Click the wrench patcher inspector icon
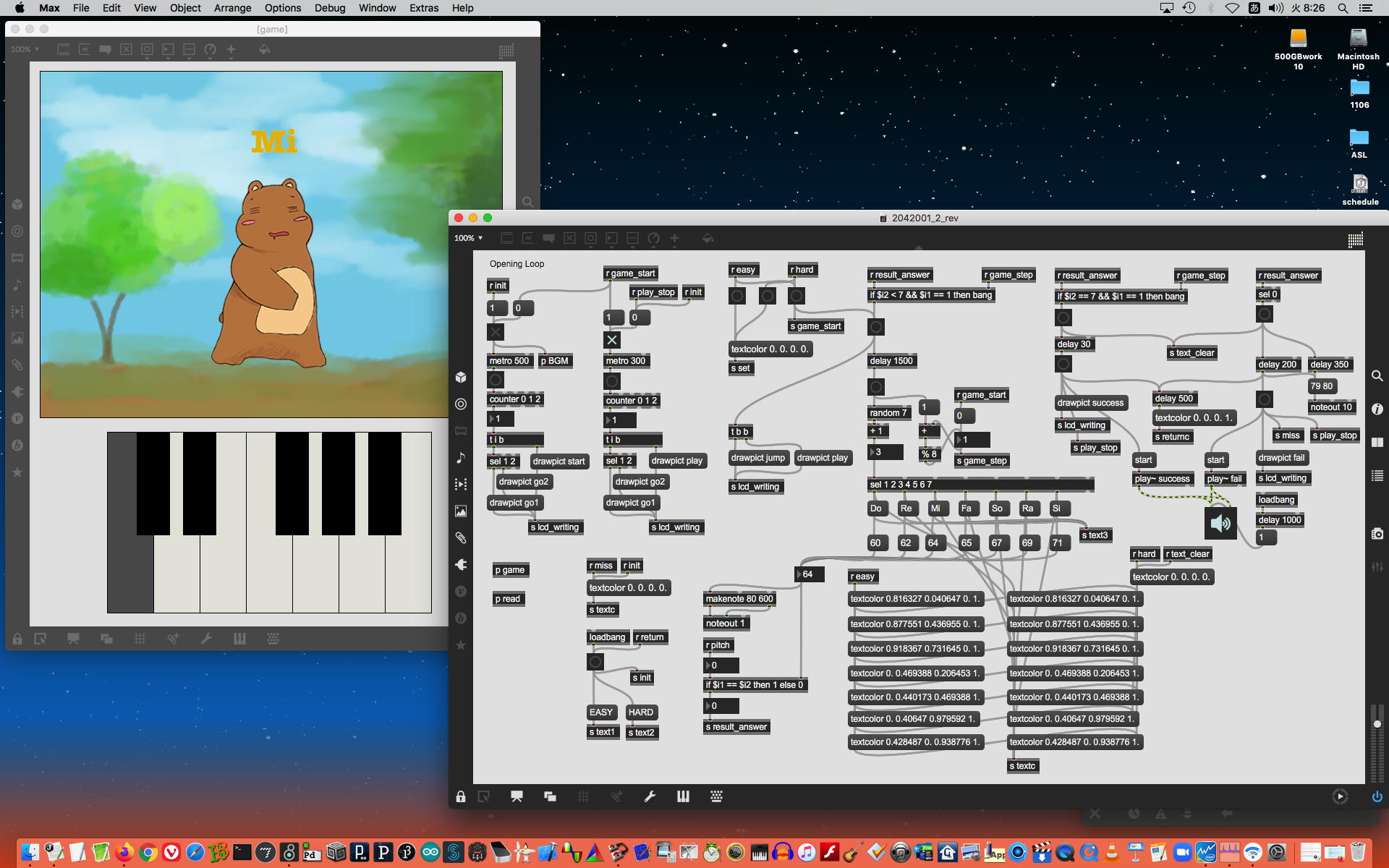 point(650,796)
